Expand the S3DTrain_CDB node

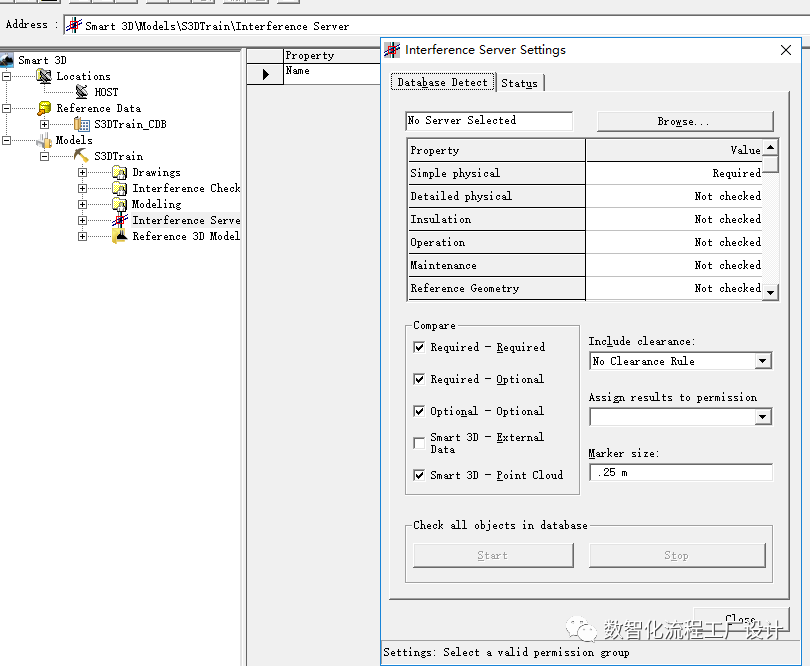44,125
